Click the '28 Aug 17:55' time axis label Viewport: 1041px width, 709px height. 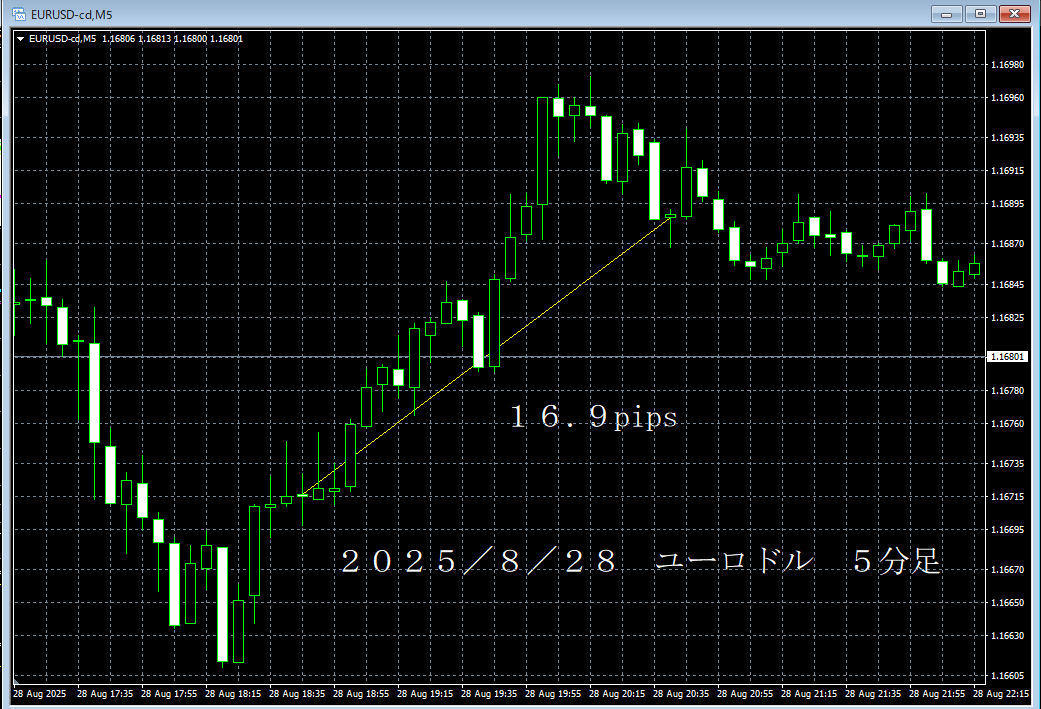[169, 694]
